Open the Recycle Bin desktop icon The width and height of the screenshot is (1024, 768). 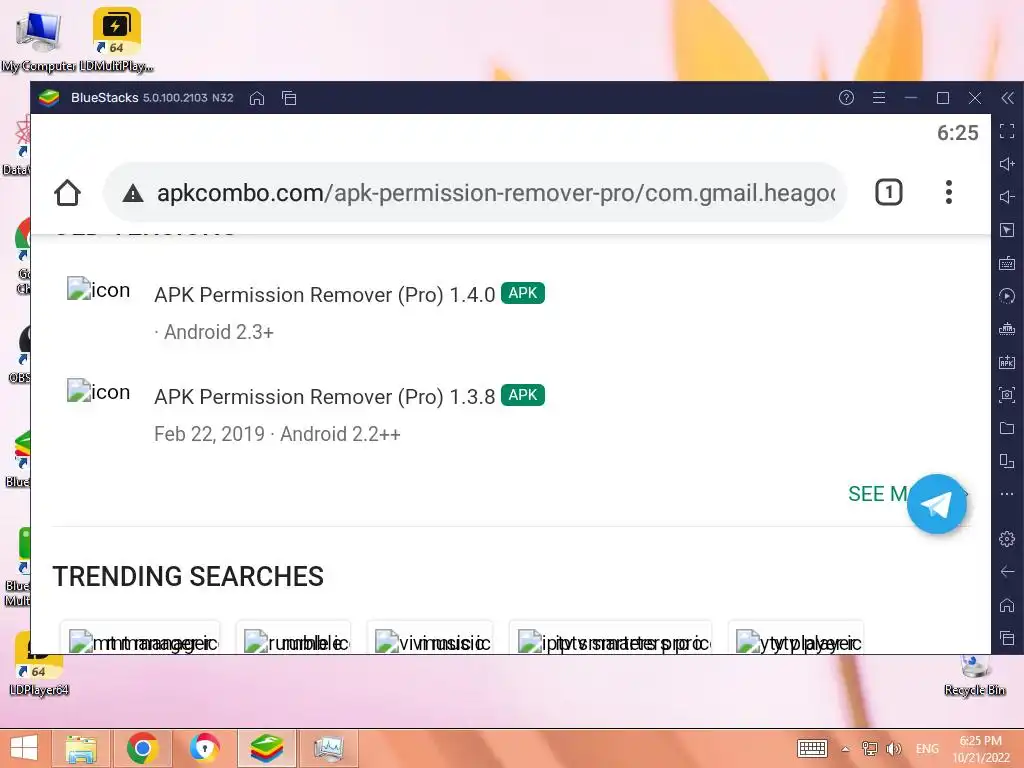974,674
